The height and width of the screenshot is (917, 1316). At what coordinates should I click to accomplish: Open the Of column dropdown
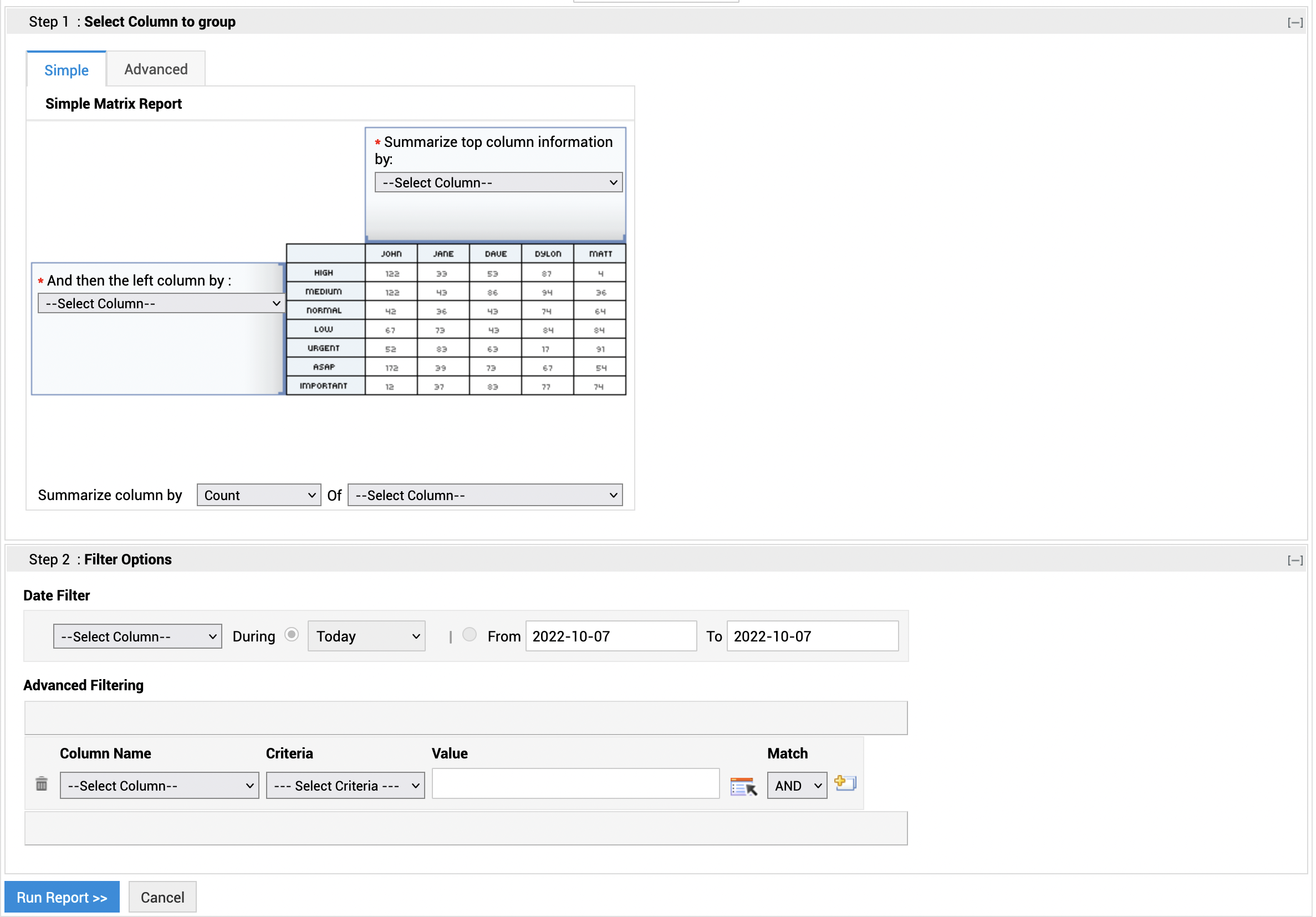point(485,495)
